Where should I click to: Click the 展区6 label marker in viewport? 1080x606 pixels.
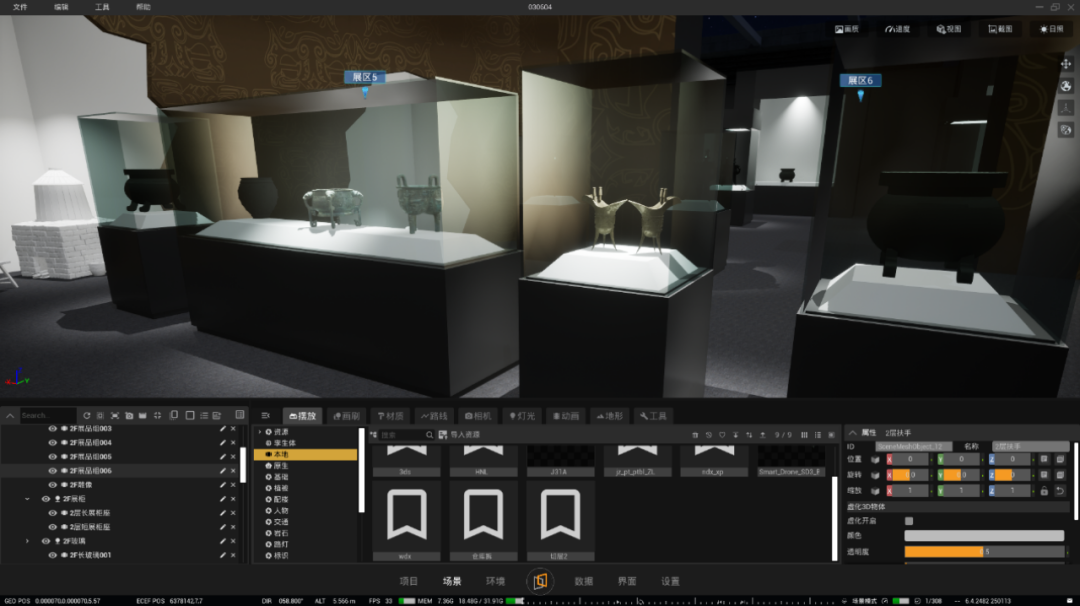pyautogui.click(x=860, y=81)
